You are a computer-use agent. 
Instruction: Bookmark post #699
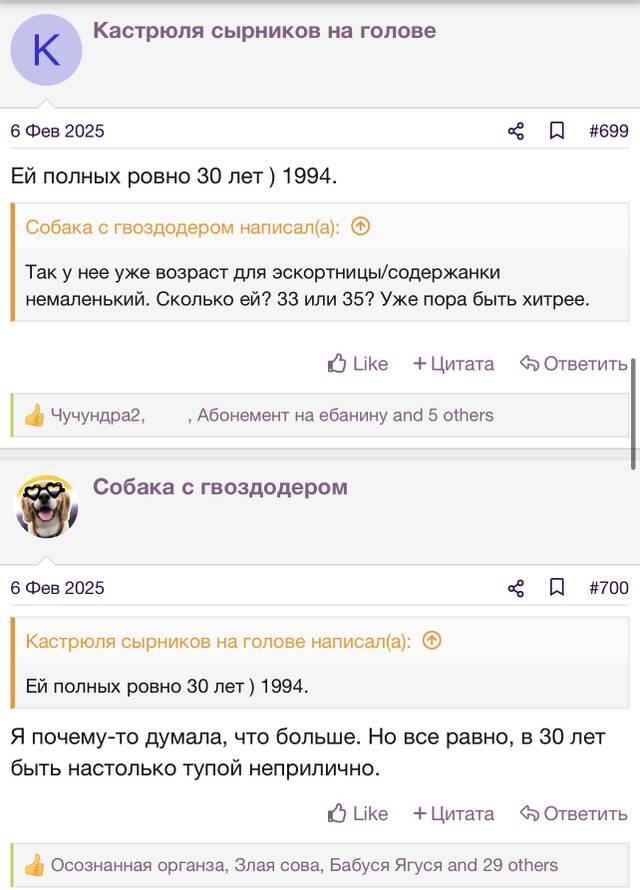coord(557,131)
